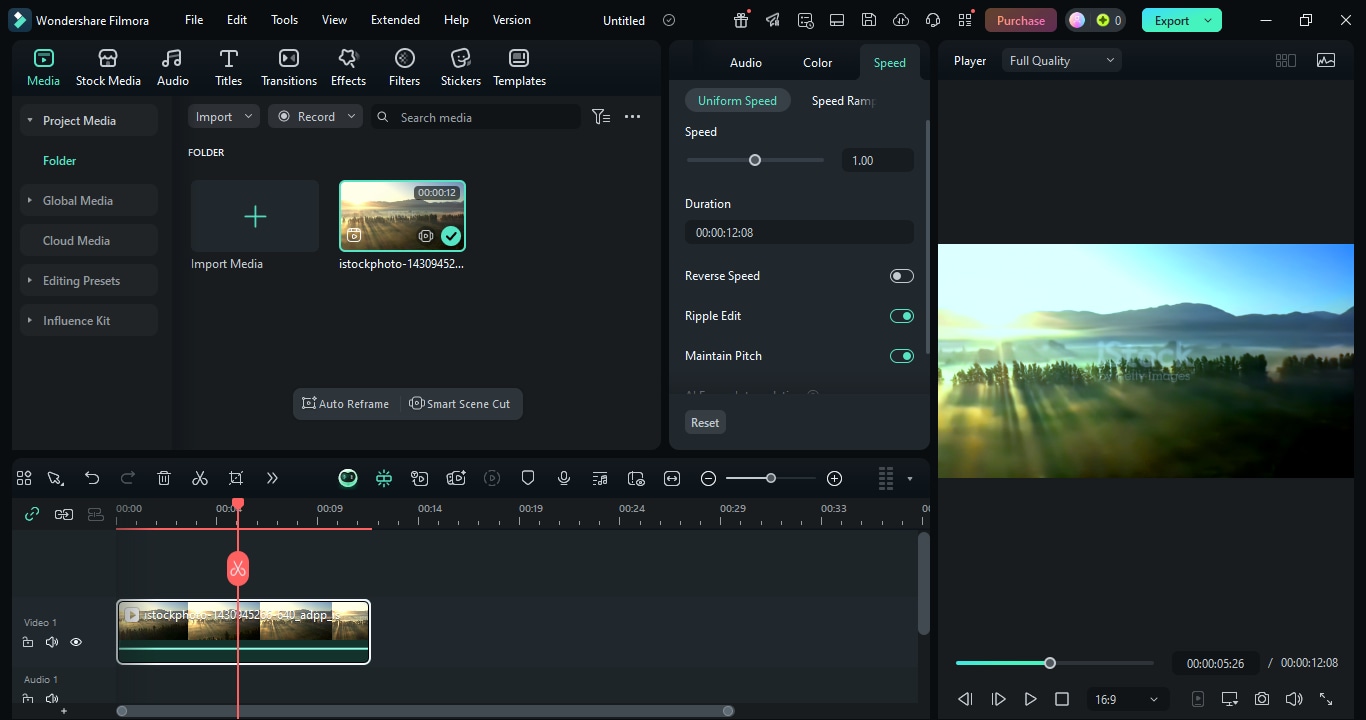Click the record voiceover microphone icon

pyautogui.click(x=564, y=479)
